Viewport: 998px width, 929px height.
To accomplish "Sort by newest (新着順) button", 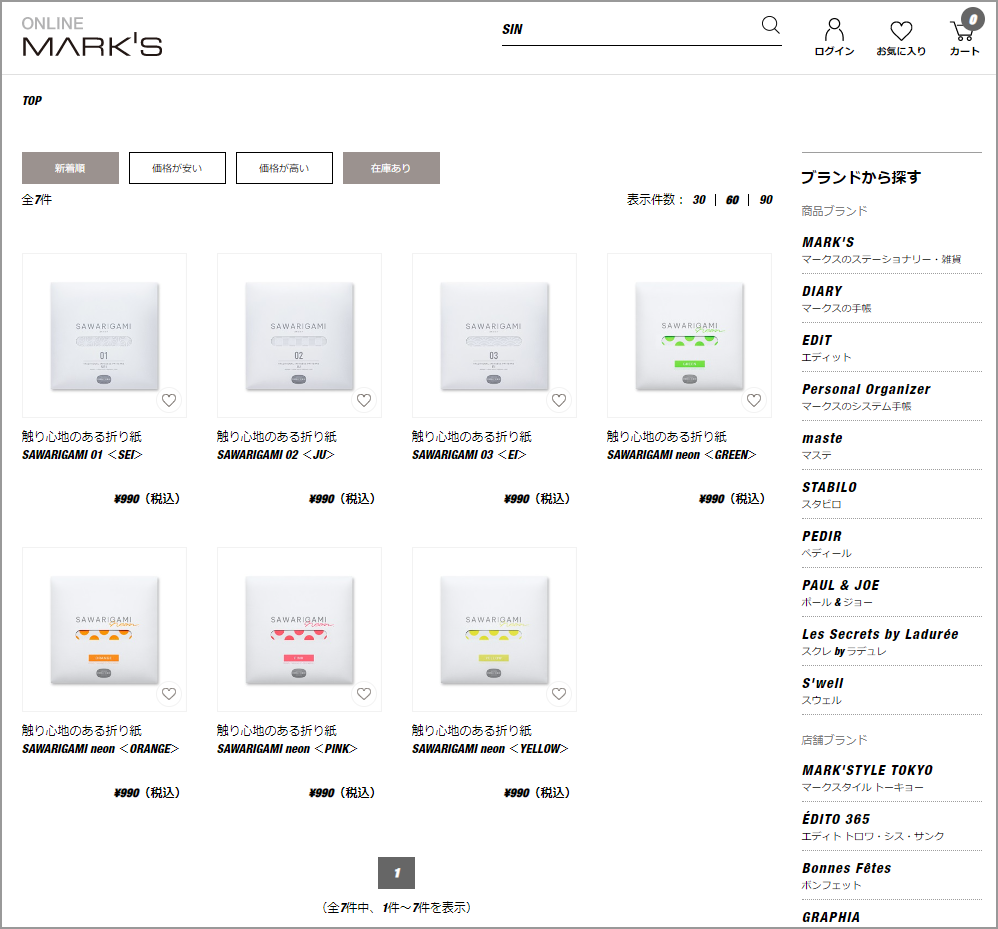I will pyautogui.click(x=70, y=168).
